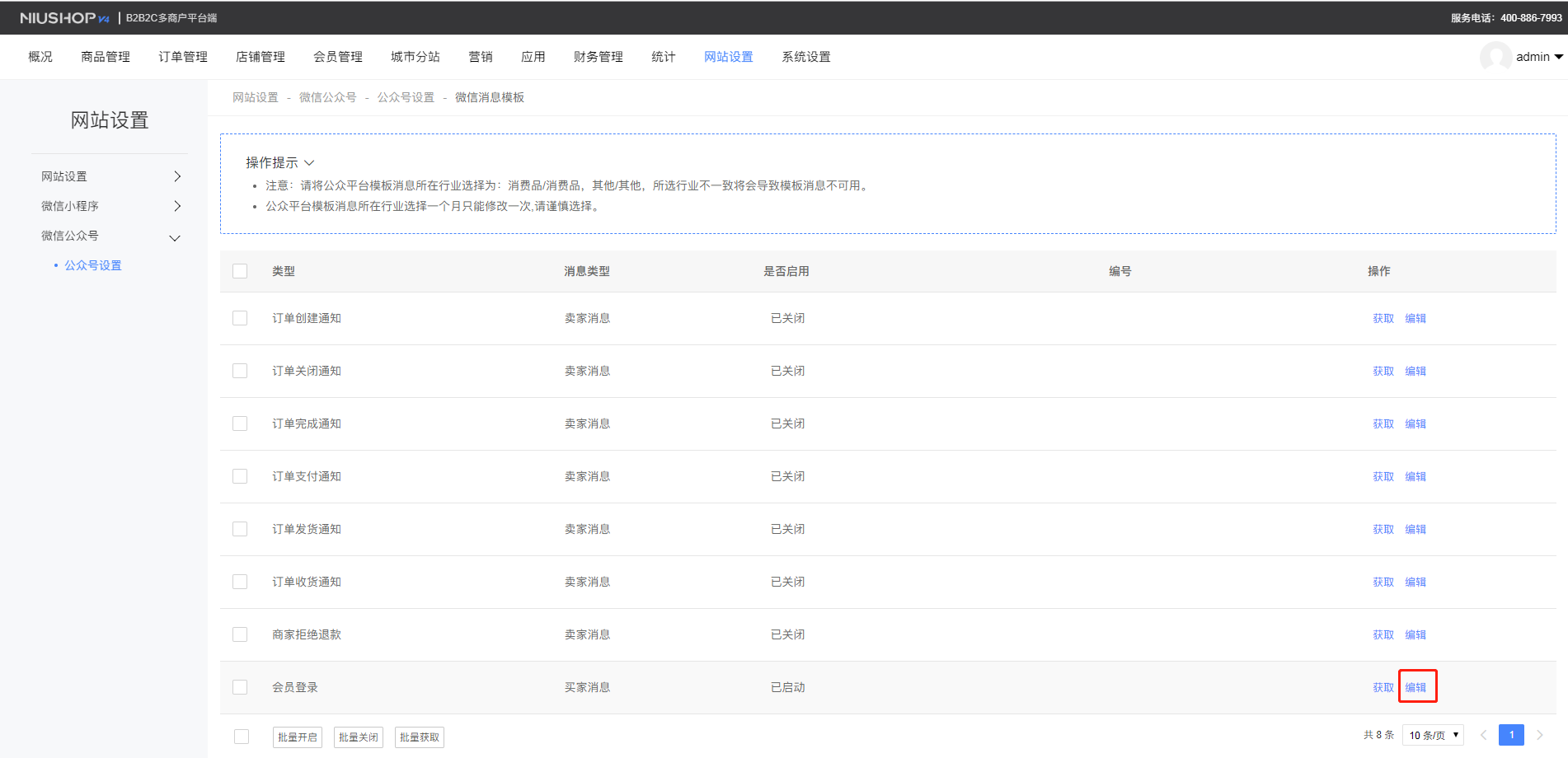Click 获取 for 商家拒绝退款
The height and width of the screenshot is (758, 1568).
1383,634
